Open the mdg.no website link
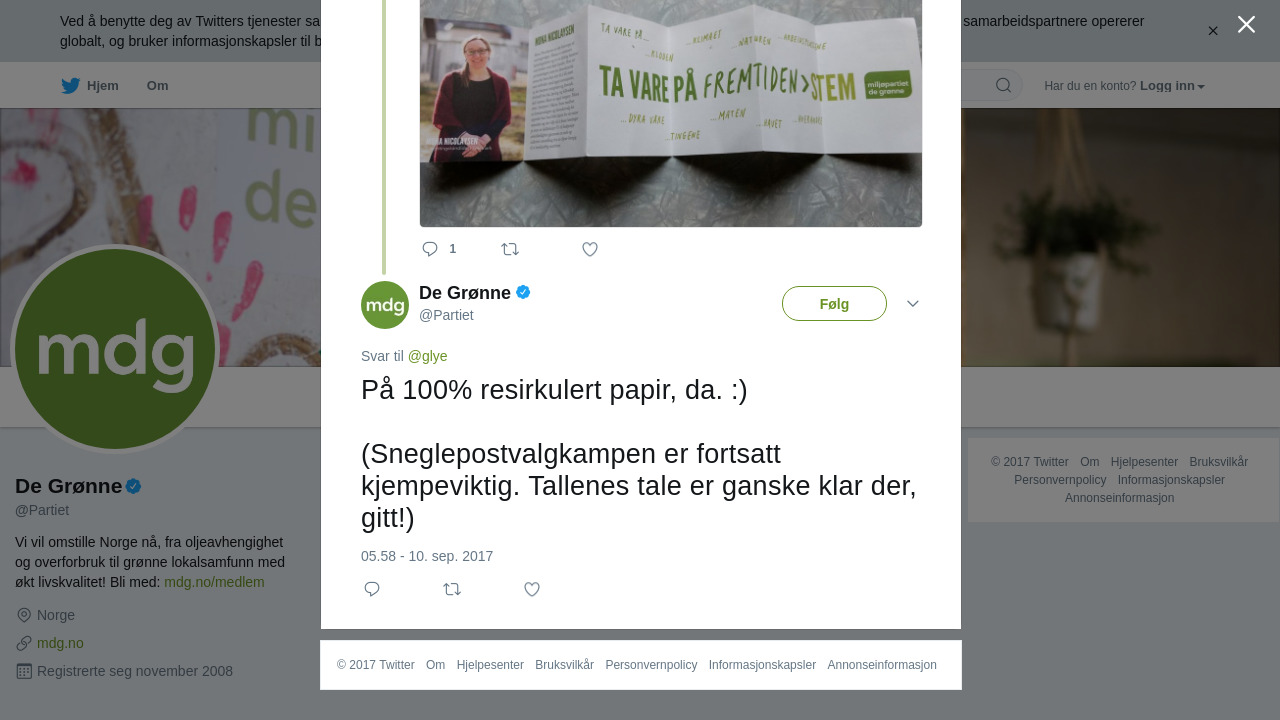This screenshot has width=1280, height=720. [x=60, y=643]
